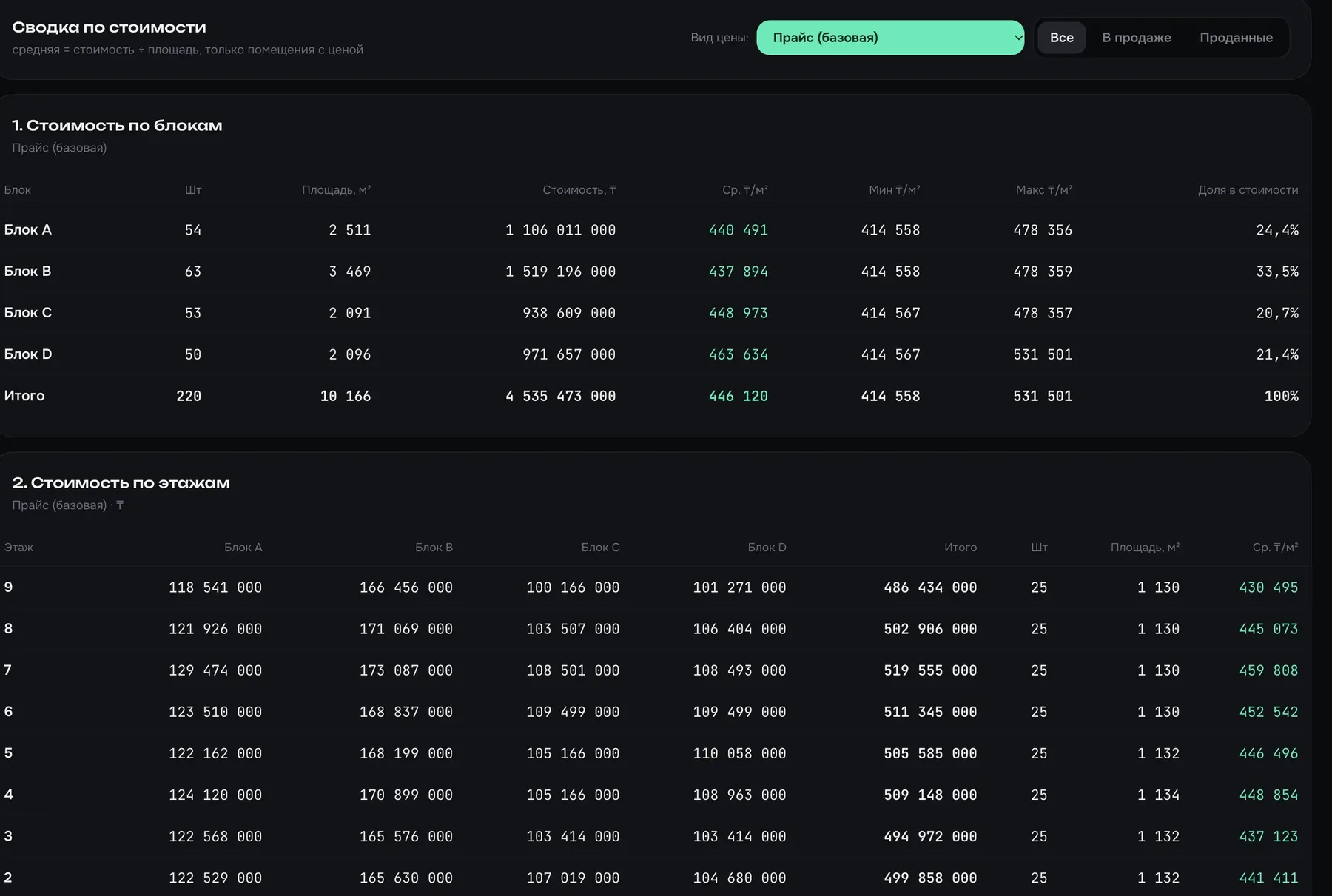The image size is (1332, 896).
Task: Switch to the «В продаже» filter
Action: [x=1137, y=38]
